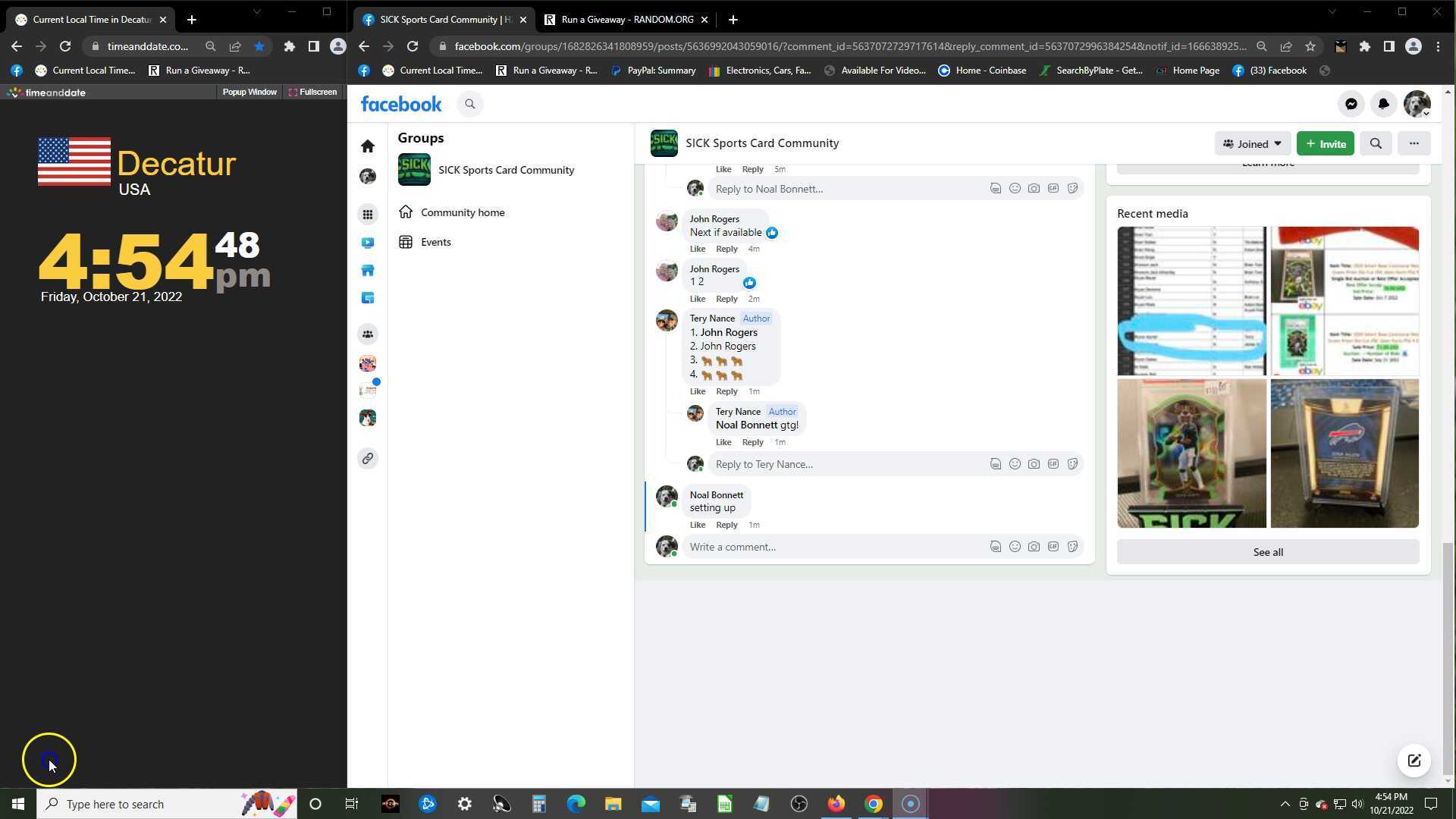1456x819 pixels.
Task: Open group more options ellipsis
Action: coord(1414,143)
